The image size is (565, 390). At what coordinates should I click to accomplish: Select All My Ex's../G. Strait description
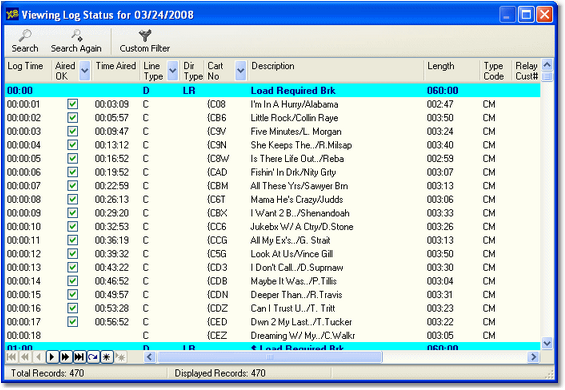[x=290, y=240]
